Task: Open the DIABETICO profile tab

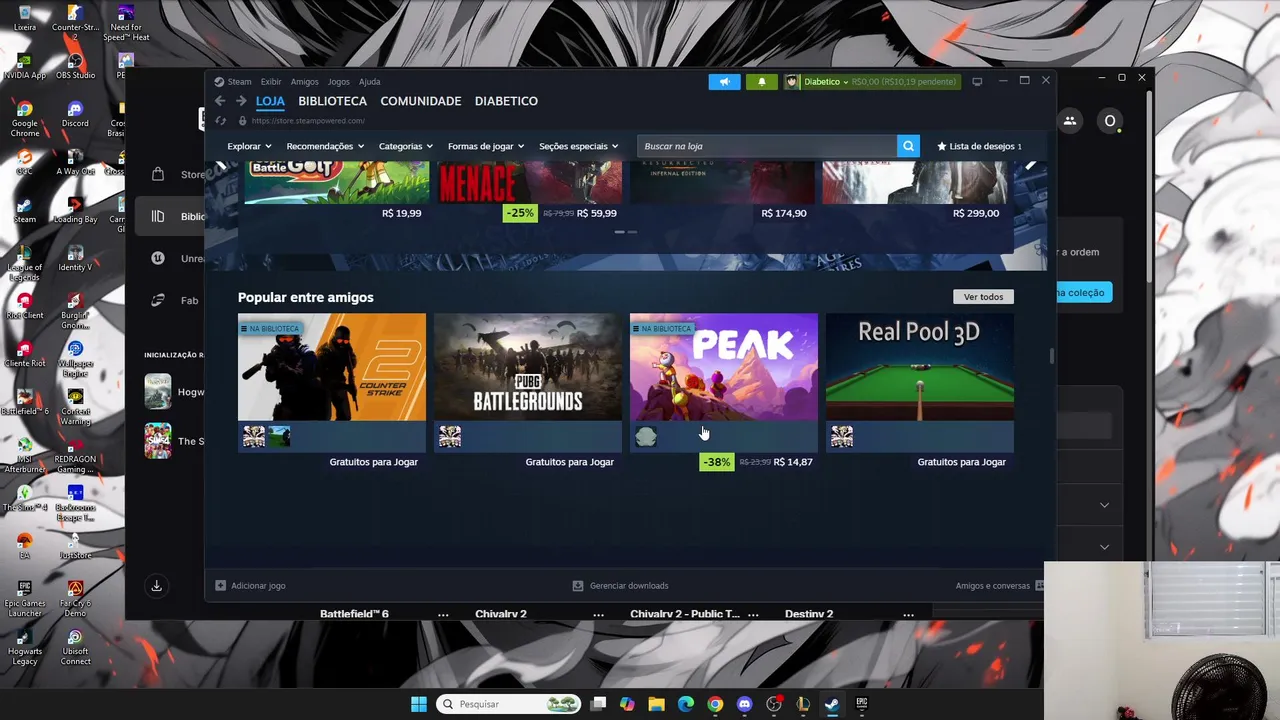Action: [506, 101]
